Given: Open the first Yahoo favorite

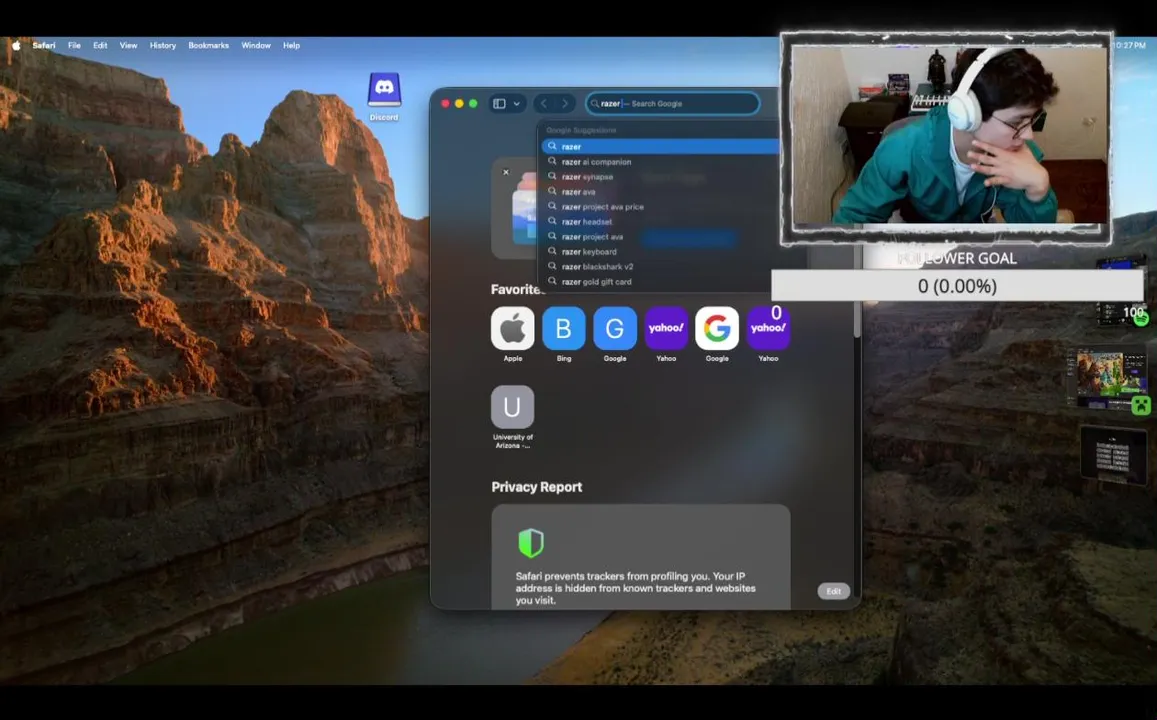Looking at the screenshot, I should (666, 328).
